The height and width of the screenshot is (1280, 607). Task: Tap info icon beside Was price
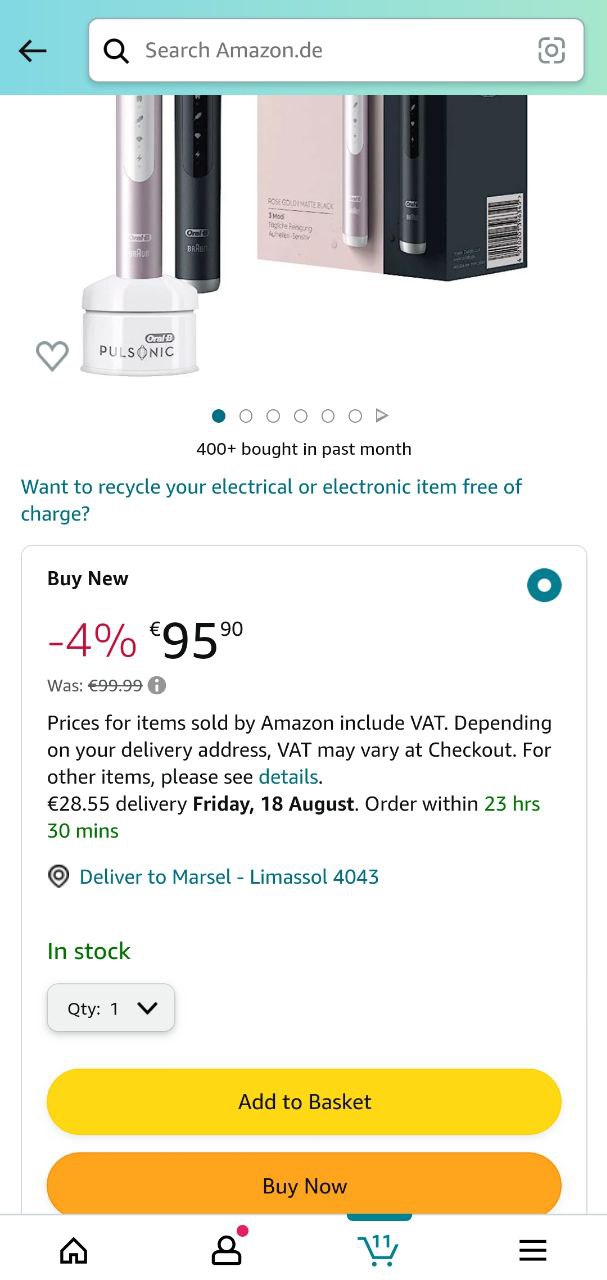click(x=157, y=686)
